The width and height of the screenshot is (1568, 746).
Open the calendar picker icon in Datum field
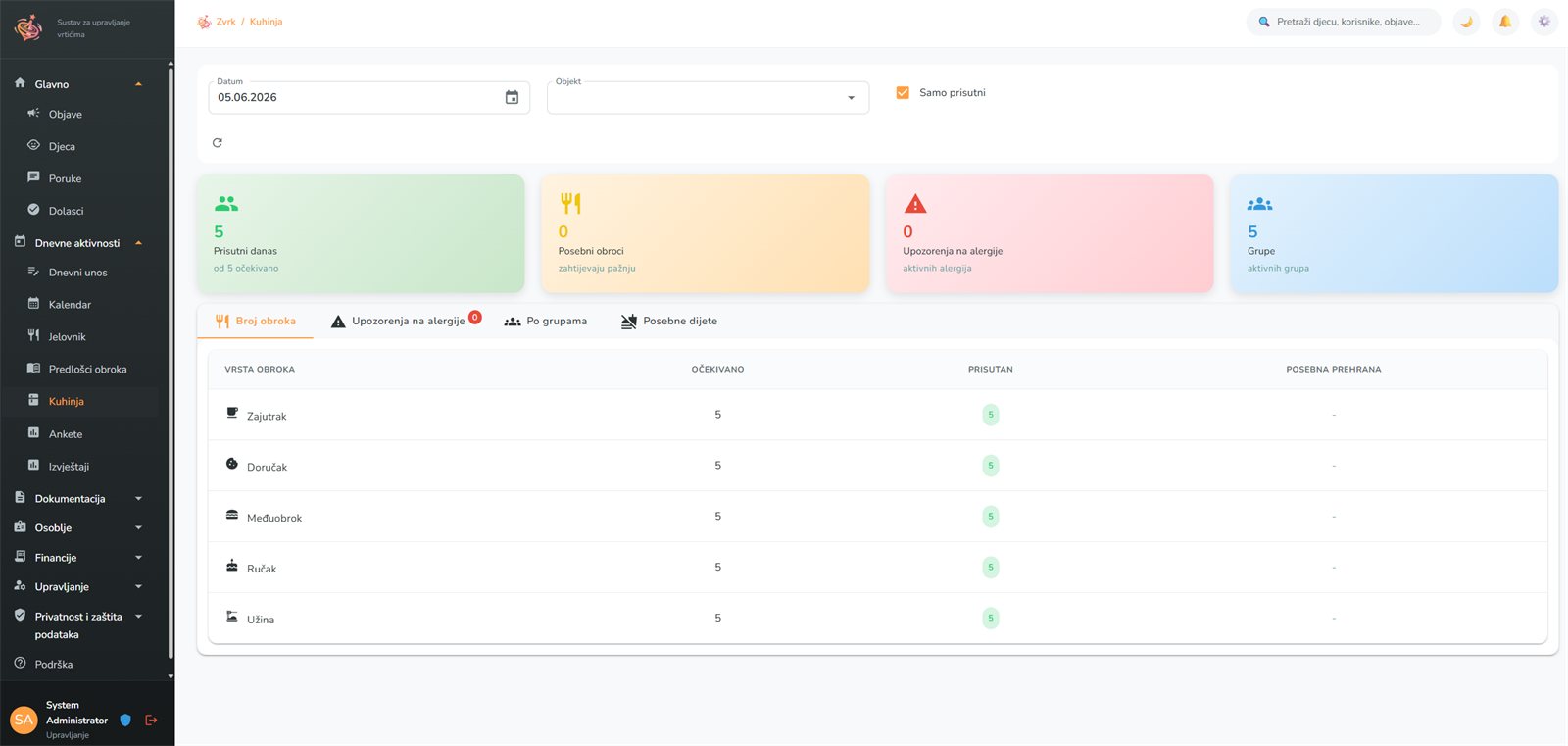coord(512,97)
